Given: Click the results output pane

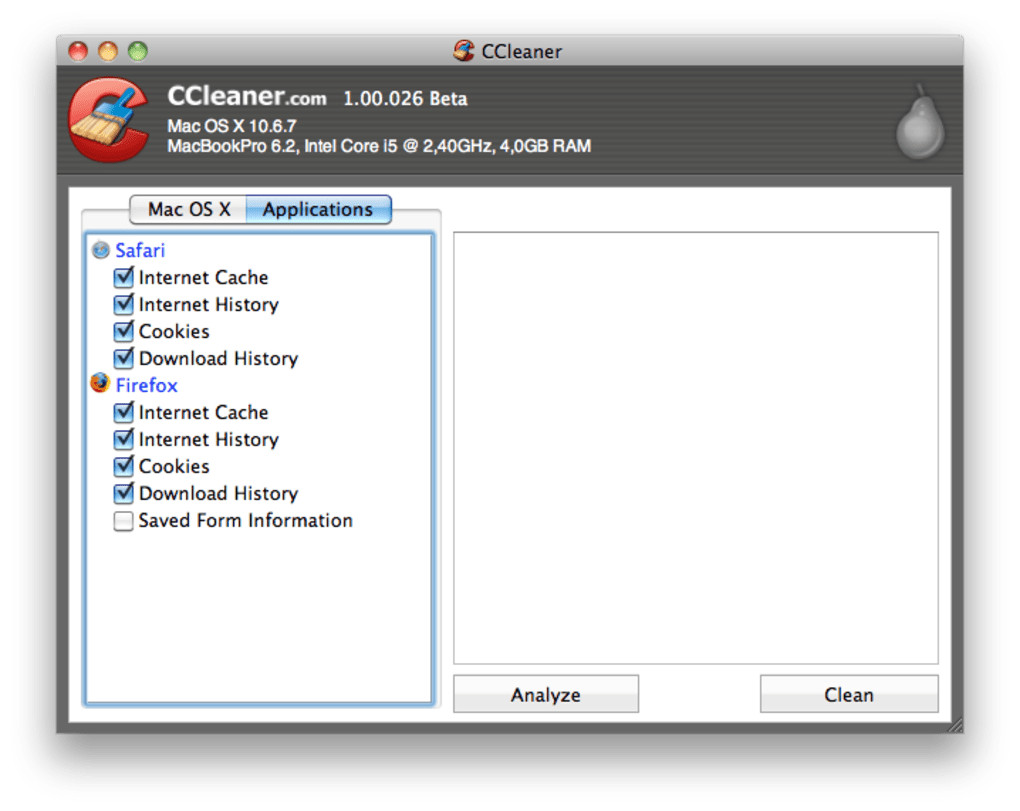Looking at the screenshot, I should [696, 447].
